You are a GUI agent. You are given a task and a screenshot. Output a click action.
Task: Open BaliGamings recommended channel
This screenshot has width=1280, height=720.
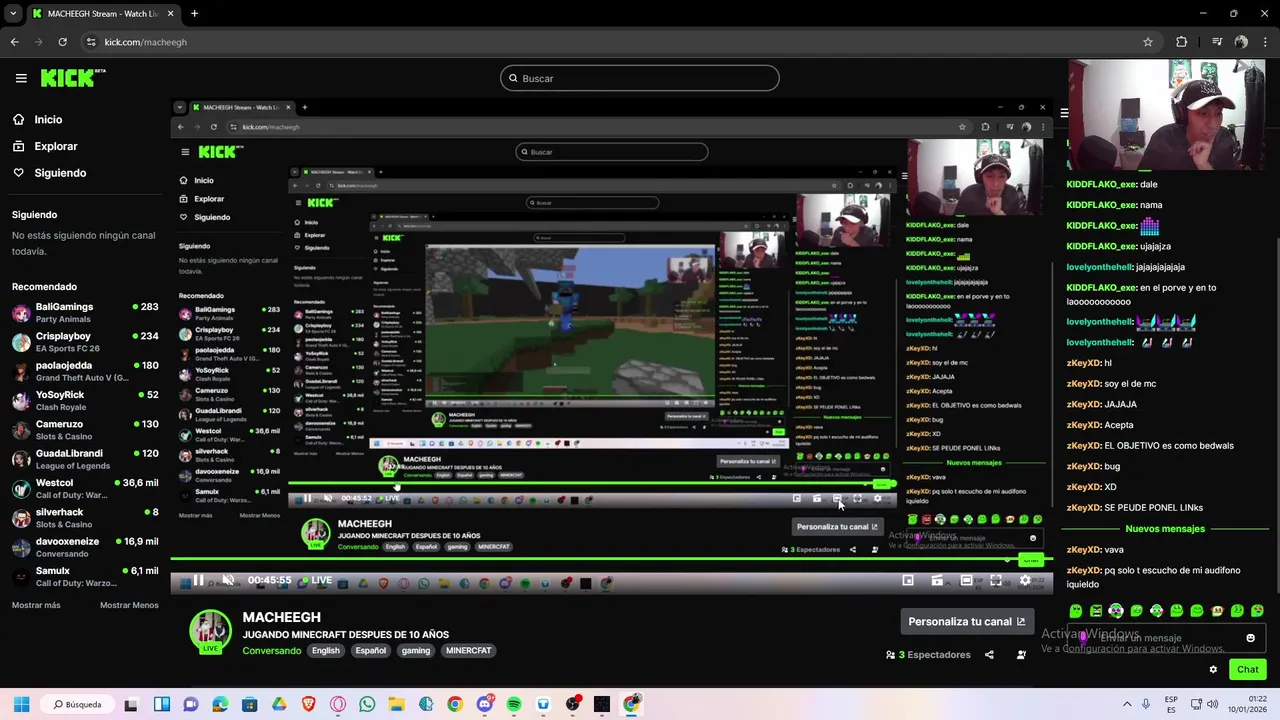(x=85, y=312)
